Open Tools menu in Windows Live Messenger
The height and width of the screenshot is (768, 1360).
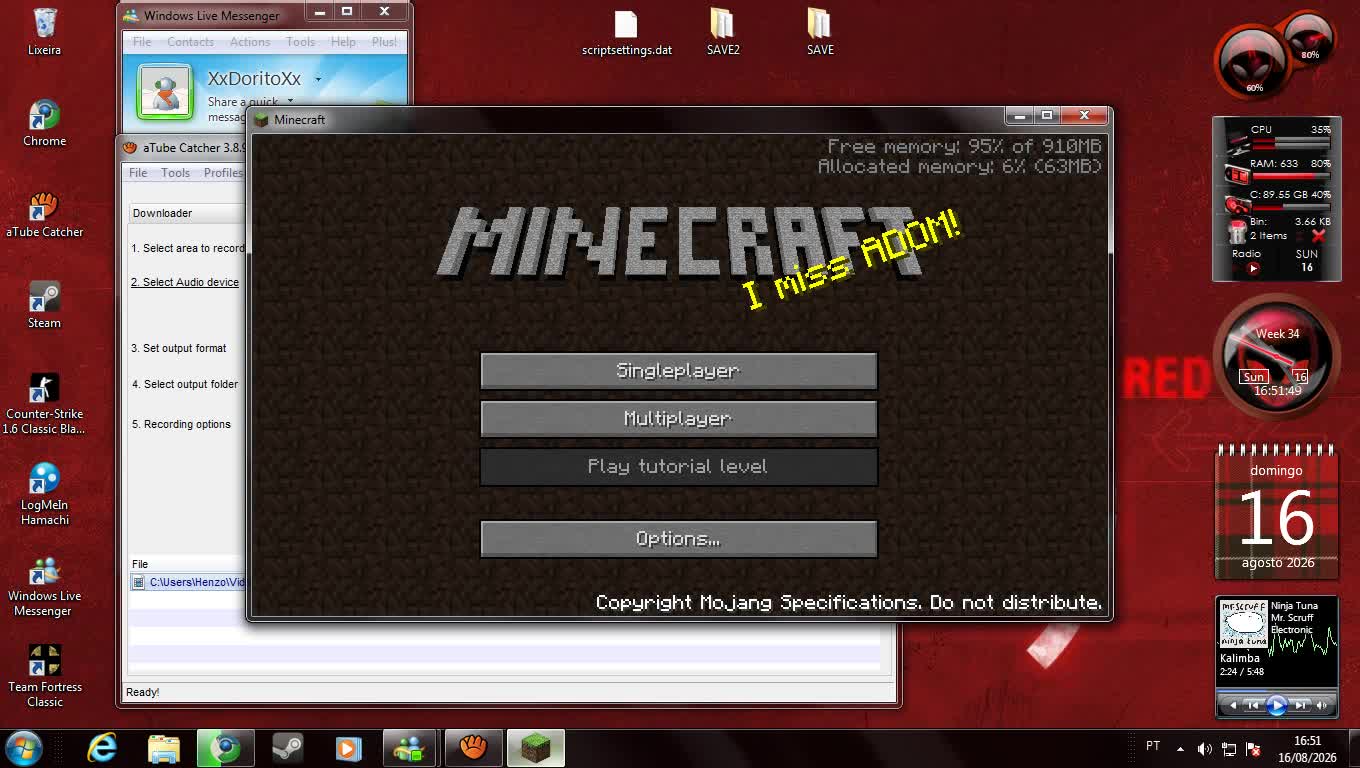(x=301, y=42)
